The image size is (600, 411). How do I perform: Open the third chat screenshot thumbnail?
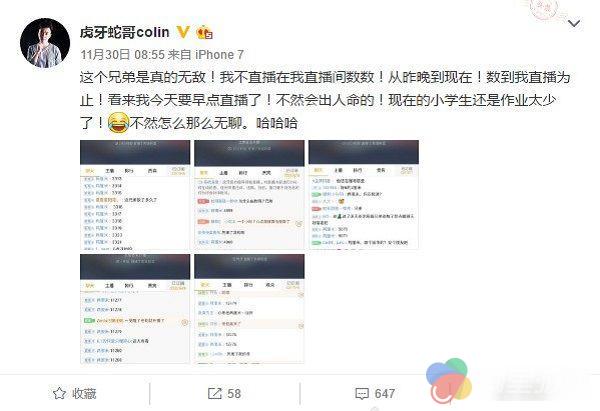tap(364, 195)
